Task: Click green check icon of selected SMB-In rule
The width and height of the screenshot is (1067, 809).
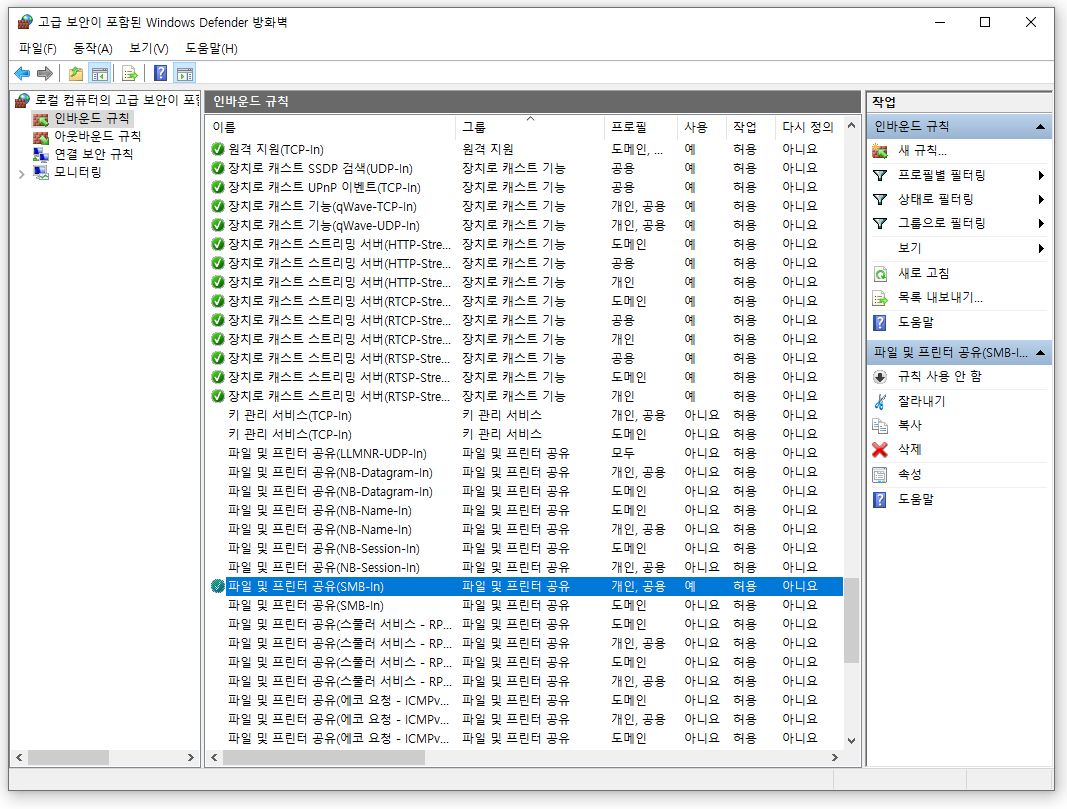Action: click(x=218, y=586)
